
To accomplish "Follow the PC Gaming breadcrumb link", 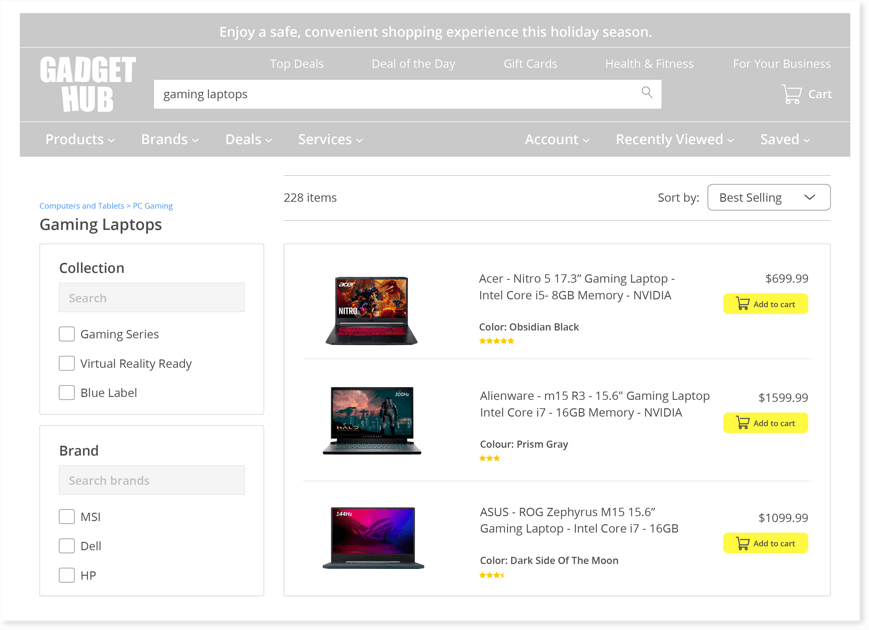I will point(152,206).
